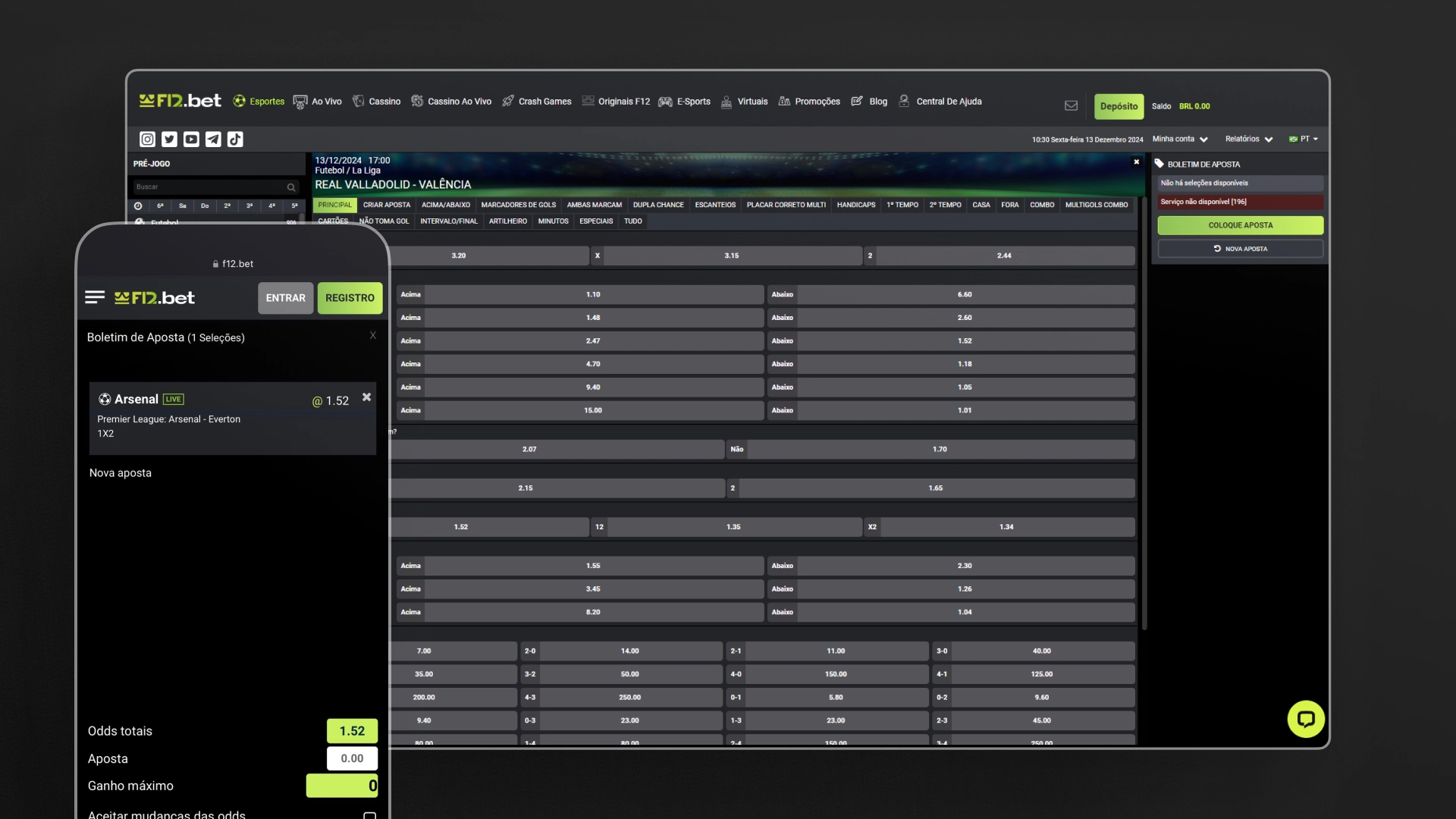The height and width of the screenshot is (819, 1456).
Task: Click the Central De Ajuda support icon
Action: [x=904, y=101]
